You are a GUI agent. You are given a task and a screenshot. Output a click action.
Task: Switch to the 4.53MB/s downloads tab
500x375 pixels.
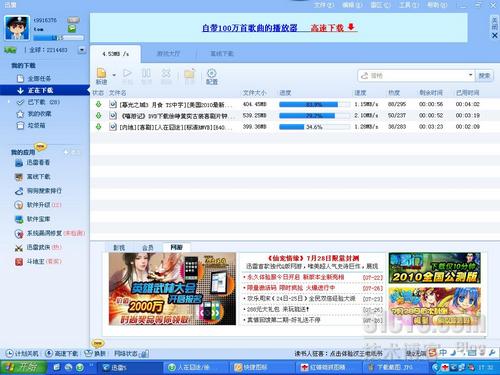click(x=115, y=54)
